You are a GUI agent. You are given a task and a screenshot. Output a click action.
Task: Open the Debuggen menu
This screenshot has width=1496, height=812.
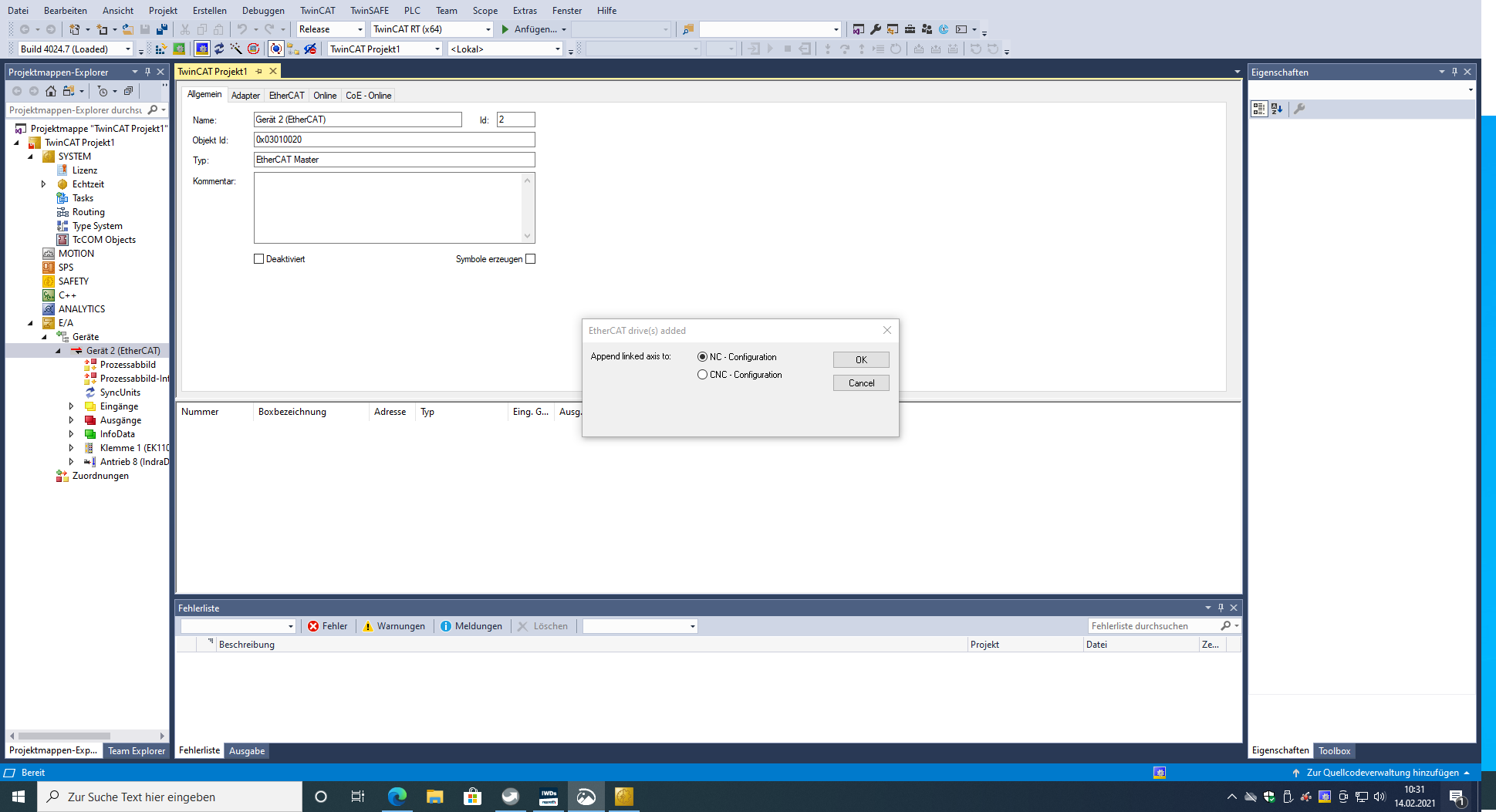tap(263, 10)
